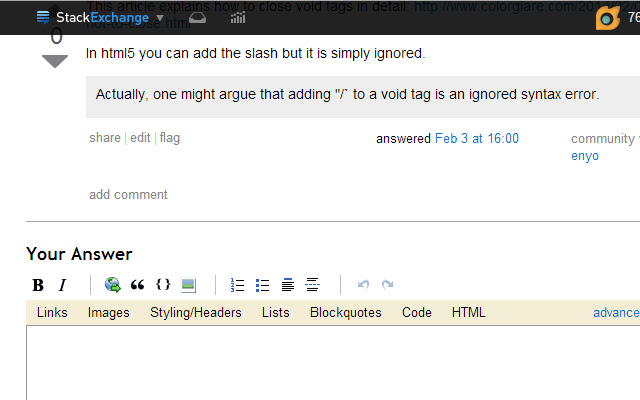Screen dimensions: 640x400
Task: Click add comment under the answer
Action: (128, 194)
